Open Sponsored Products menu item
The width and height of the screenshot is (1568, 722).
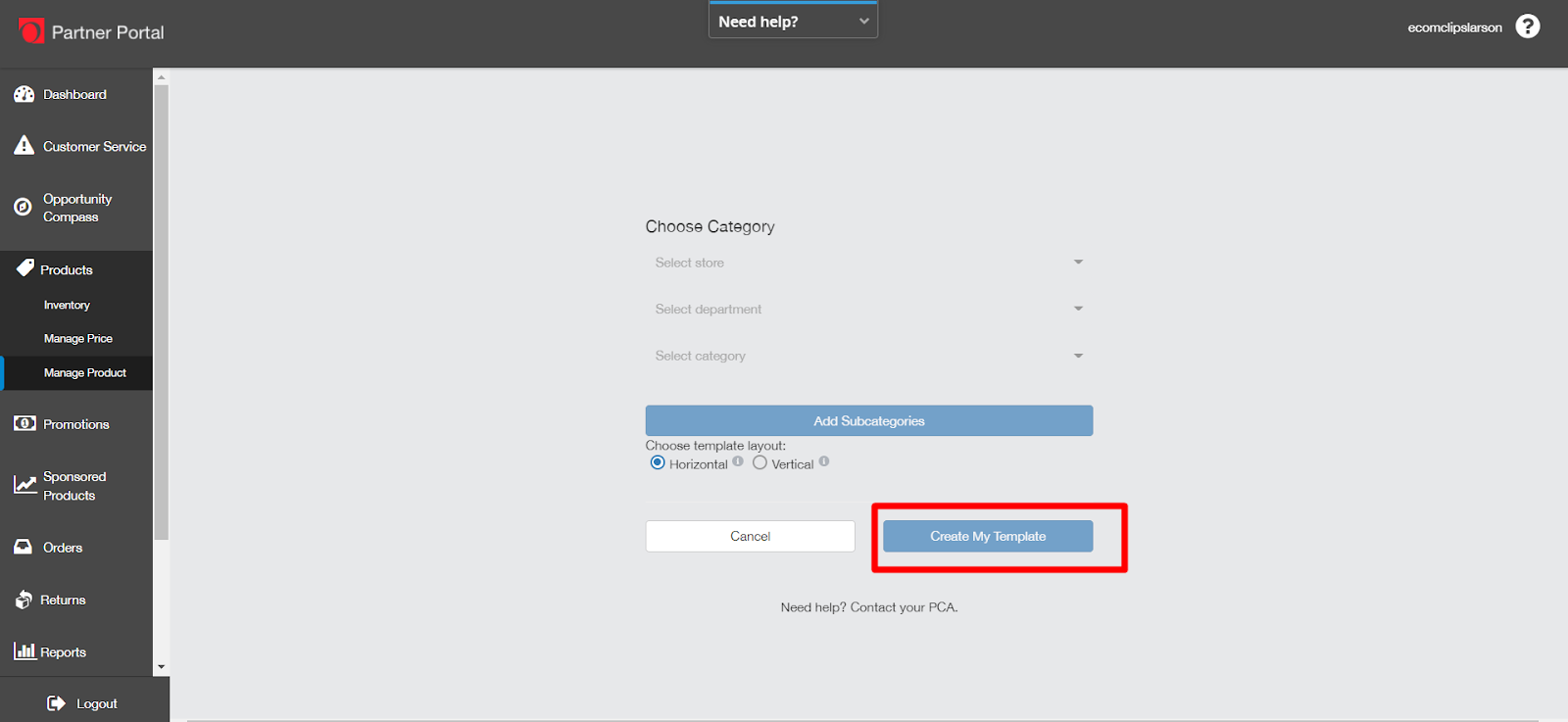click(76, 486)
